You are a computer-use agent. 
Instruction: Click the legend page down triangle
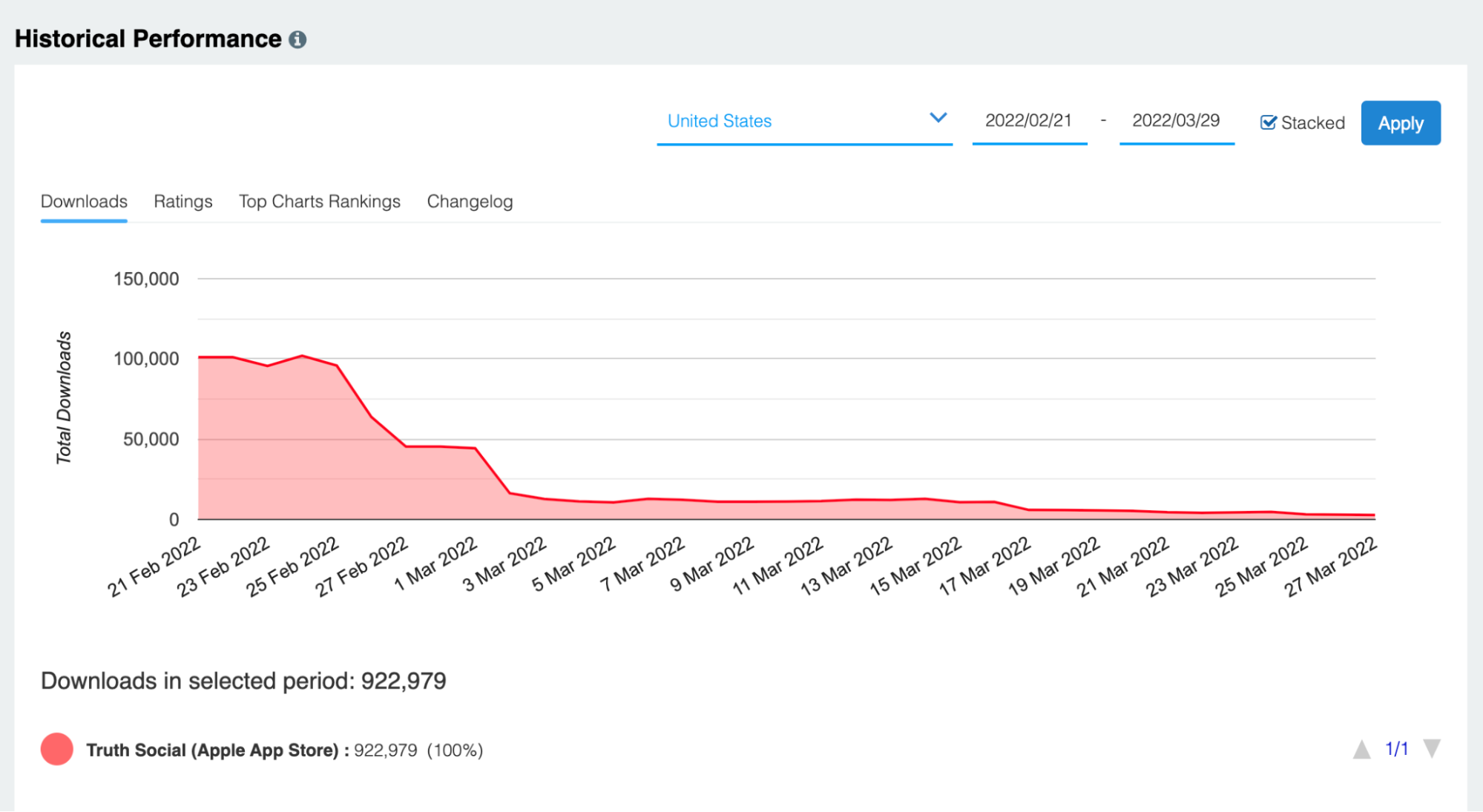(x=1432, y=748)
